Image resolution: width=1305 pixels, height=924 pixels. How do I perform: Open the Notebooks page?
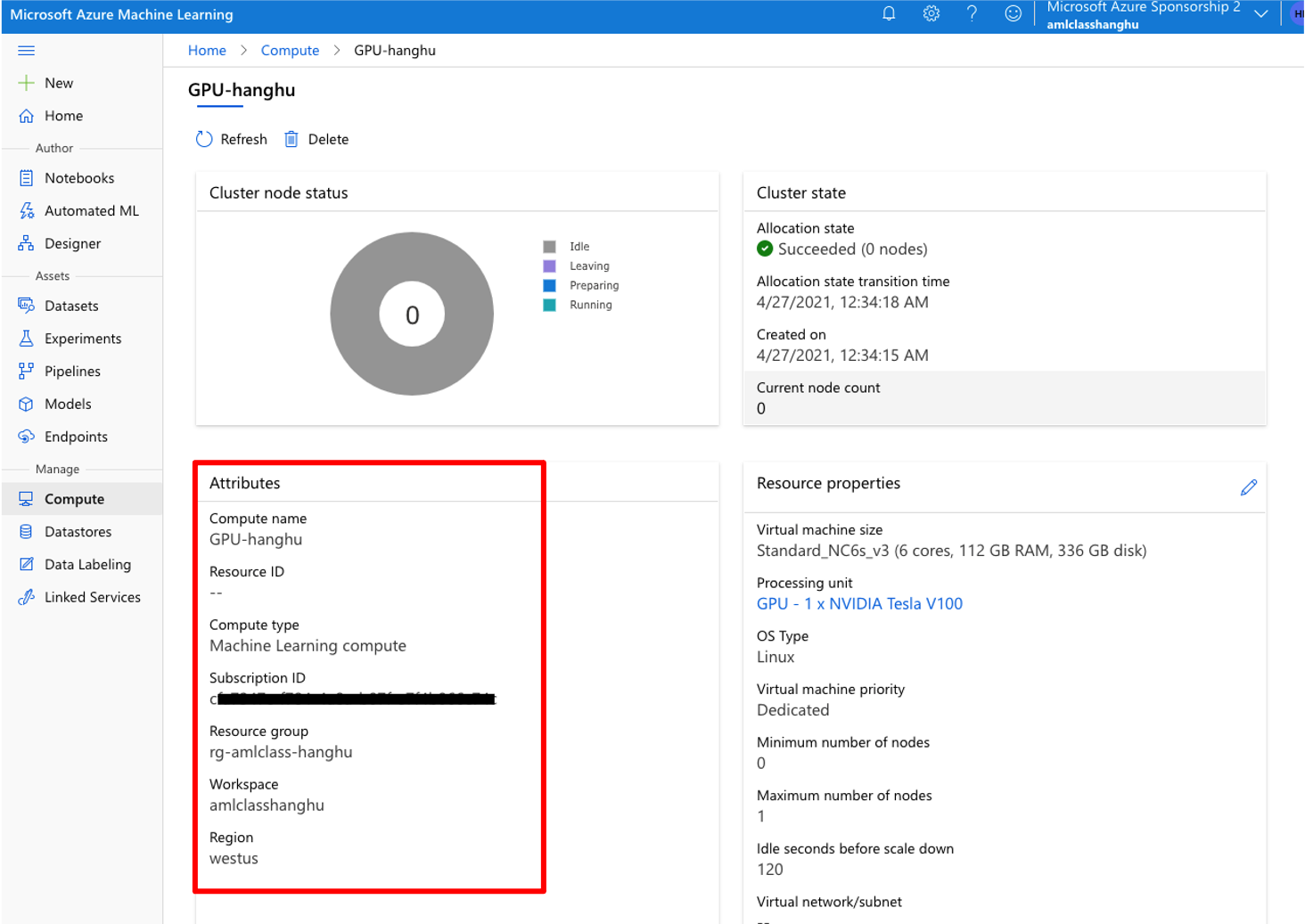click(x=79, y=178)
